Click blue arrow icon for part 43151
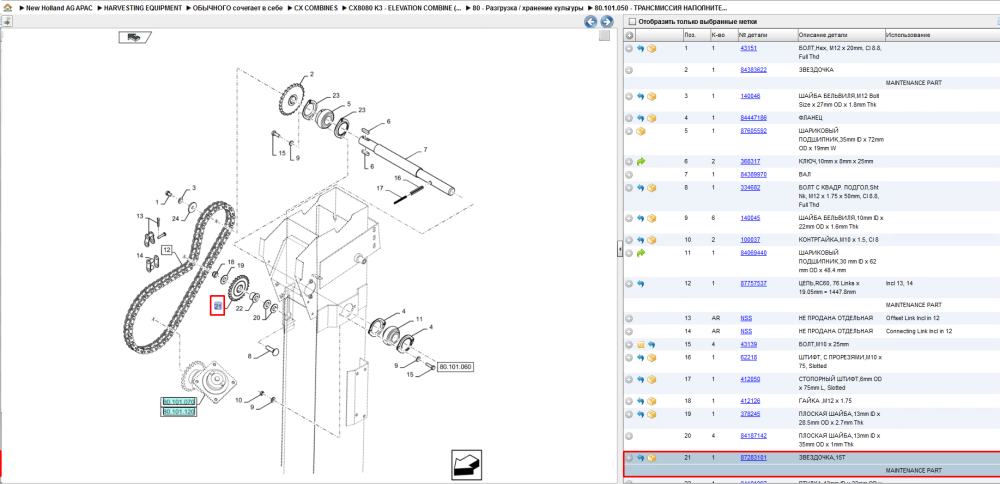Viewport: 1000px width, 484px height. (x=641, y=48)
